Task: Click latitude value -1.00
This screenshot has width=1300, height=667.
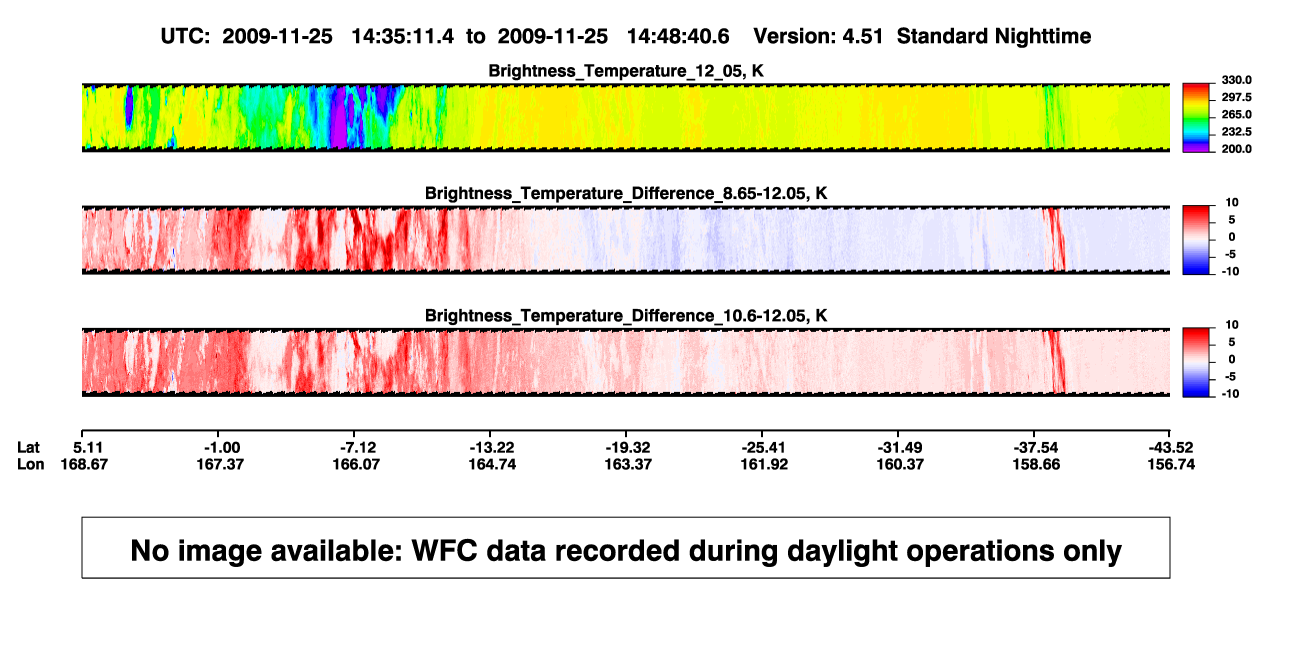Action: pyautogui.click(x=220, y=447)
